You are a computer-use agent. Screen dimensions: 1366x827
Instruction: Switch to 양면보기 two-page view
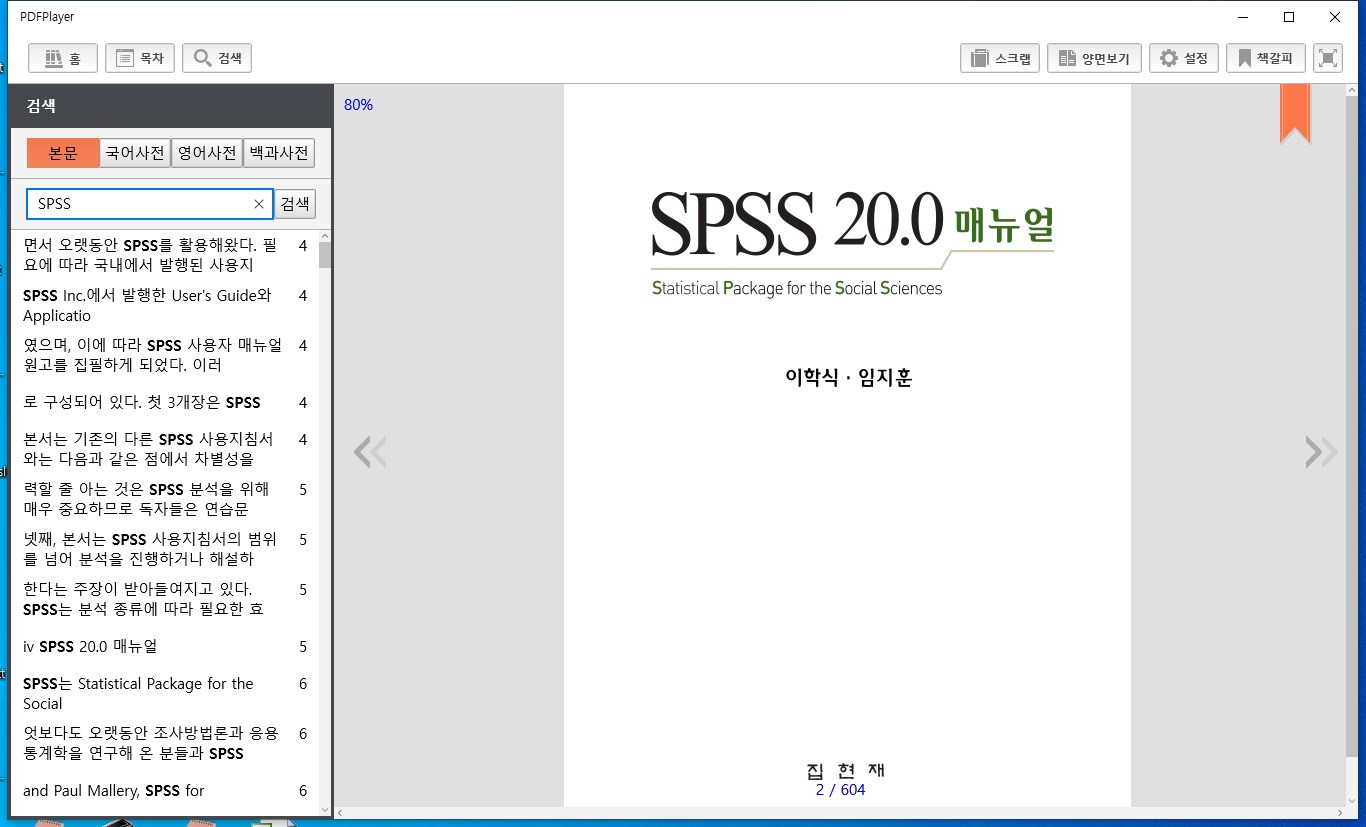pyautogui.click(x=1094, y=58)
